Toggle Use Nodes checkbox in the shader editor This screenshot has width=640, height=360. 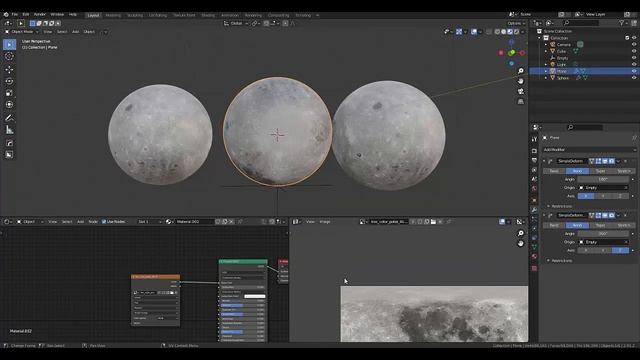[x=104, y=222]
